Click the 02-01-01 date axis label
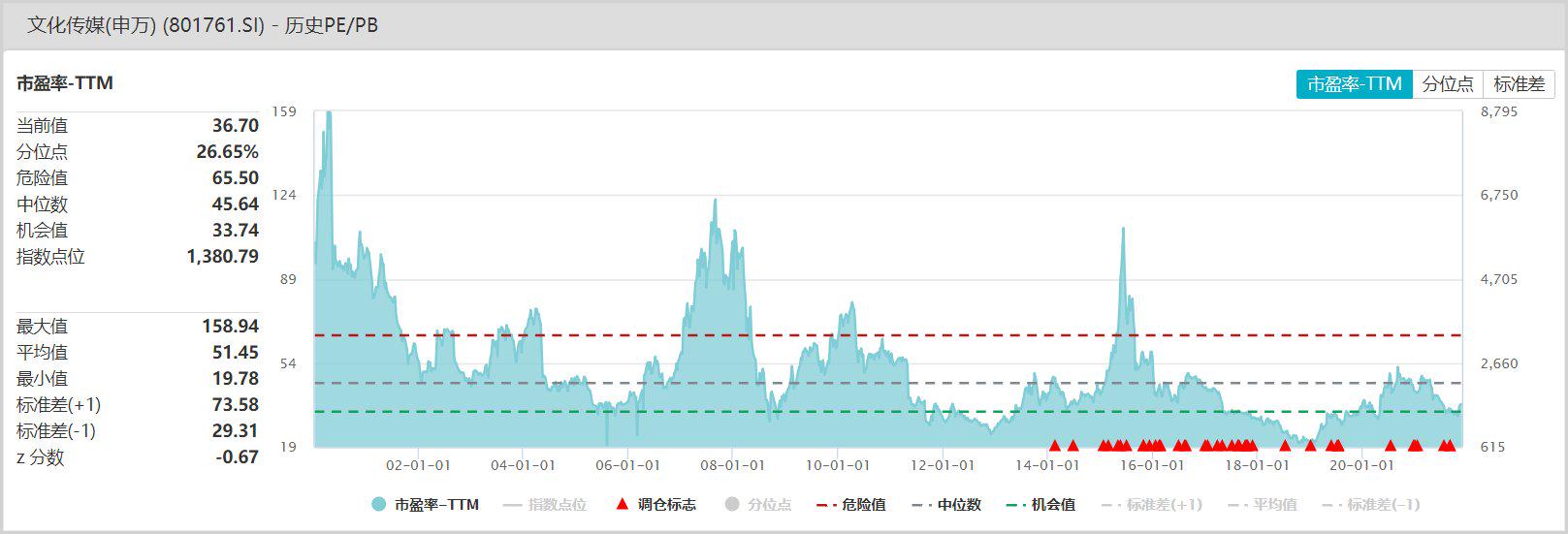This screenshot has width=1568, height=534. tap(418, 465)
